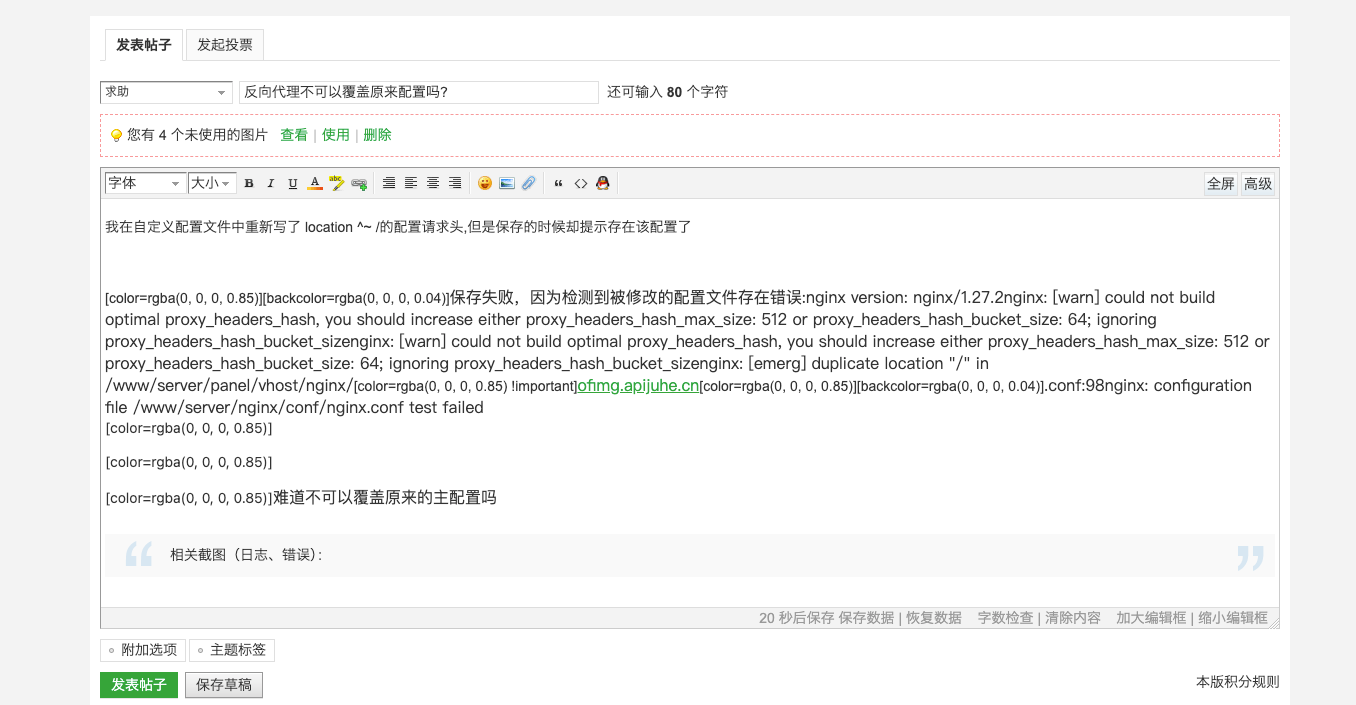Insert a hyperlink with the chain icon
1356x705 pixels.
pyautogui.click(x=359, y=183)
